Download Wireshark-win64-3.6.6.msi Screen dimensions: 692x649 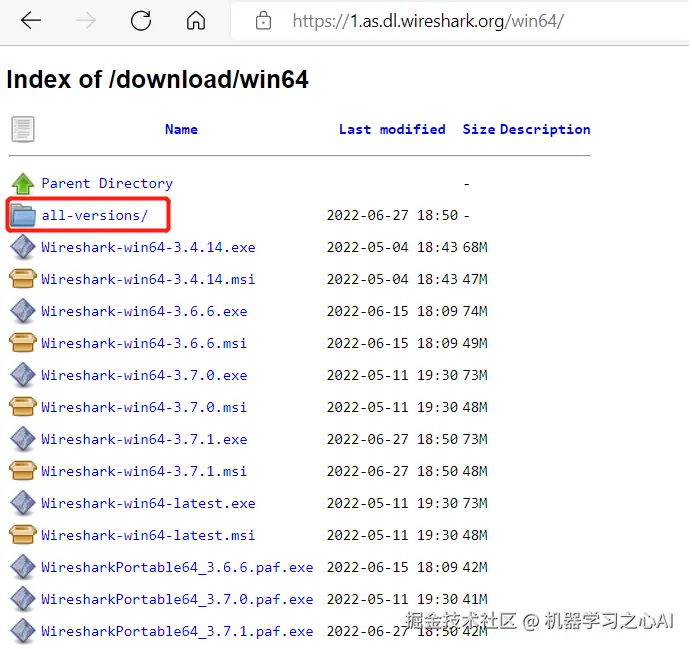point(144,343)
